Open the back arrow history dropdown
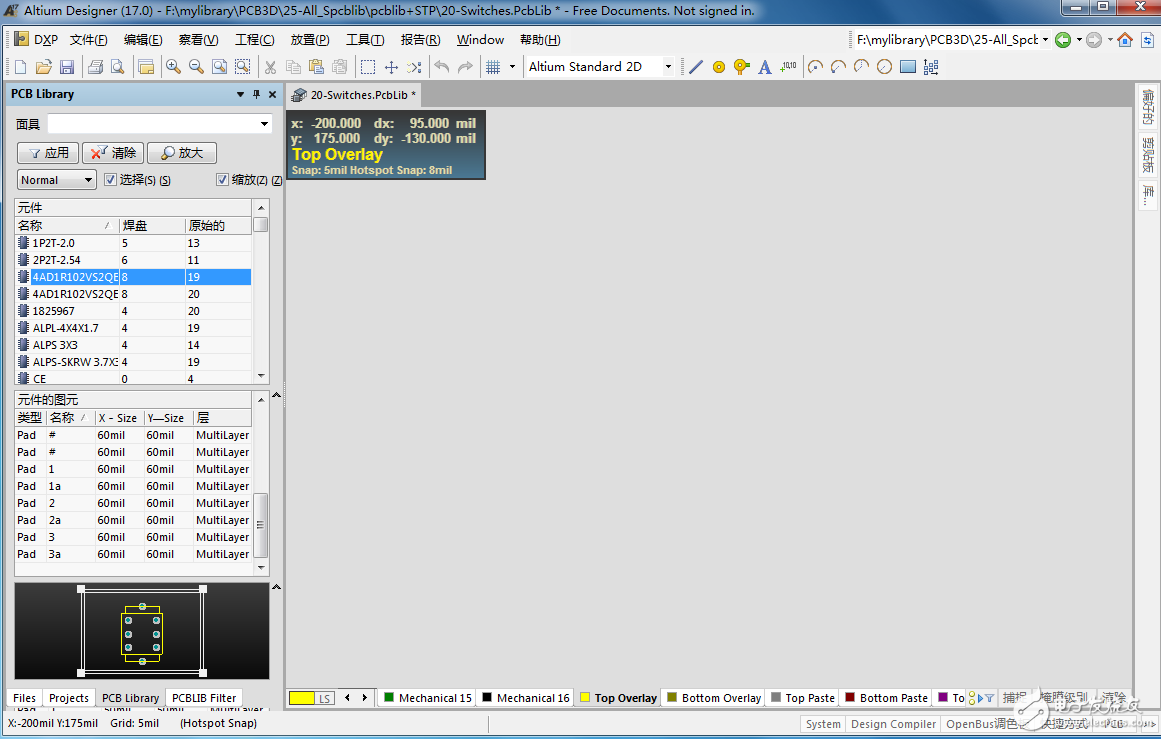This screenshot has height=739, width=1161. click(1079, 40)
